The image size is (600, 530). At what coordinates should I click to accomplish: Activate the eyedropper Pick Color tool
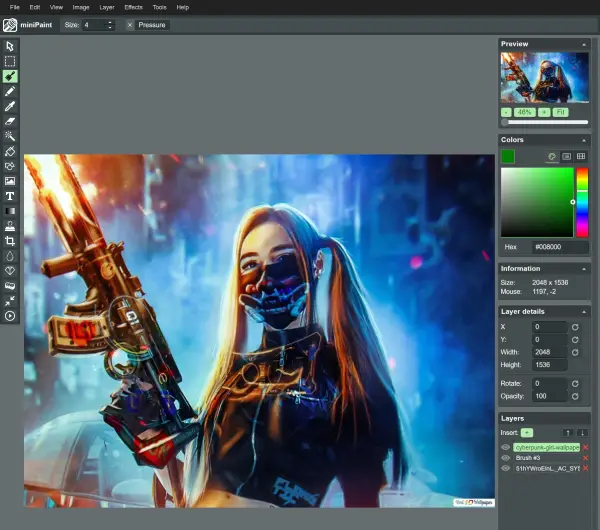10,106
